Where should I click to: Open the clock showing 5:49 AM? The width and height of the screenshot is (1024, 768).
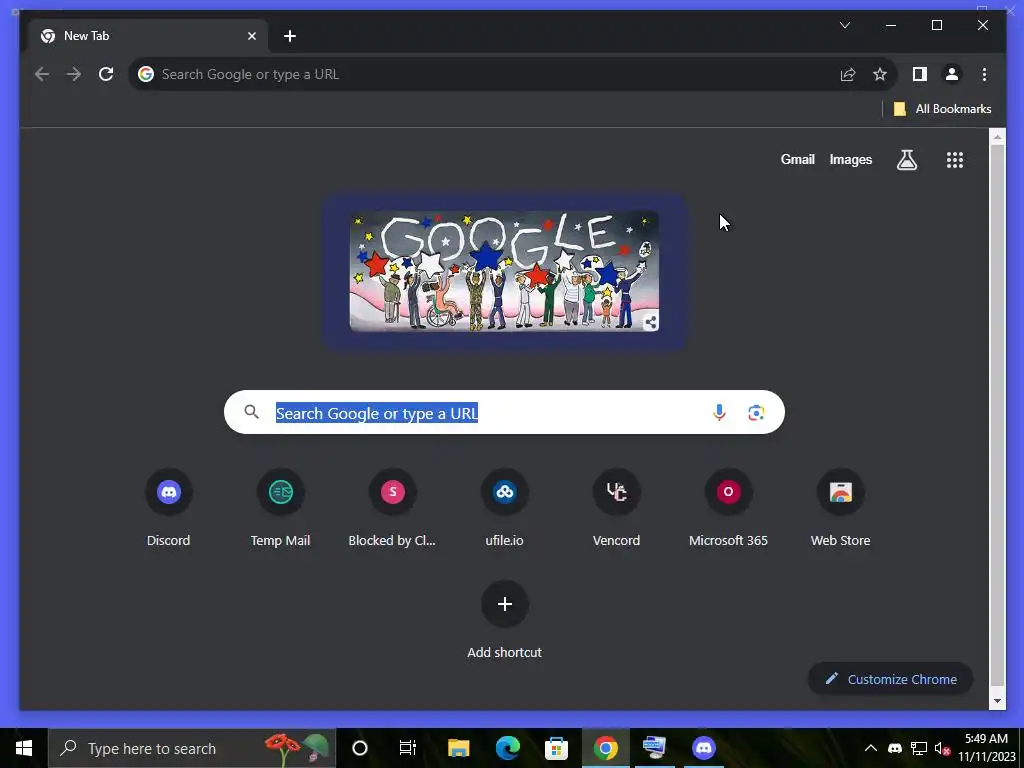[986, 748]
